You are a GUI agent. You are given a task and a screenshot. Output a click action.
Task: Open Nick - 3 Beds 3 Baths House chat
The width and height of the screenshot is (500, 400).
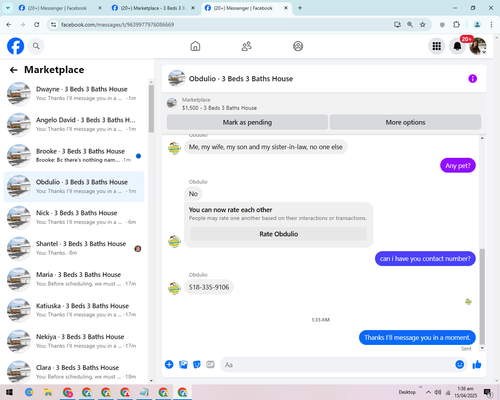point(74,218)
